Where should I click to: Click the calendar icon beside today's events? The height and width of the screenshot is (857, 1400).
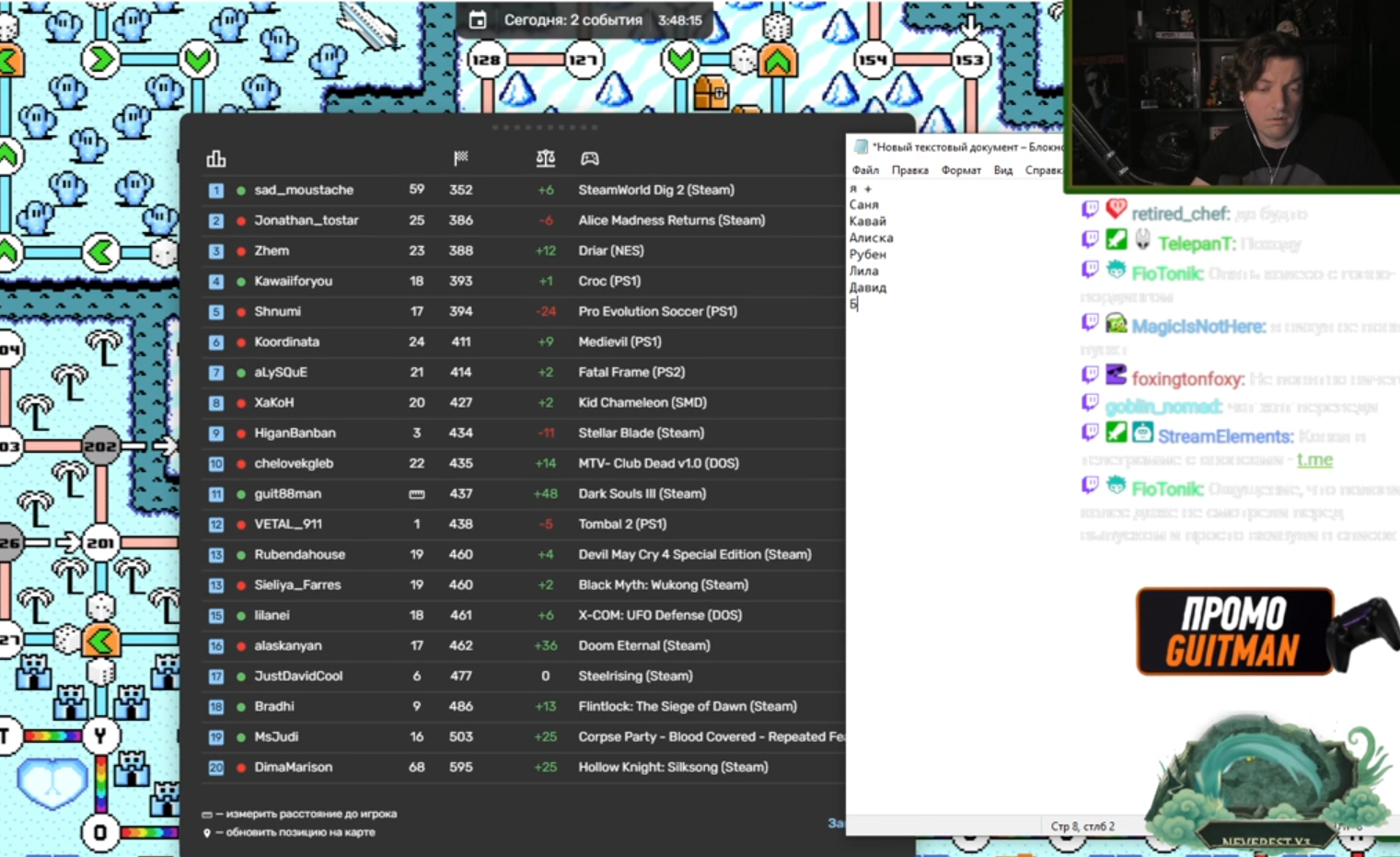(478, 19)
